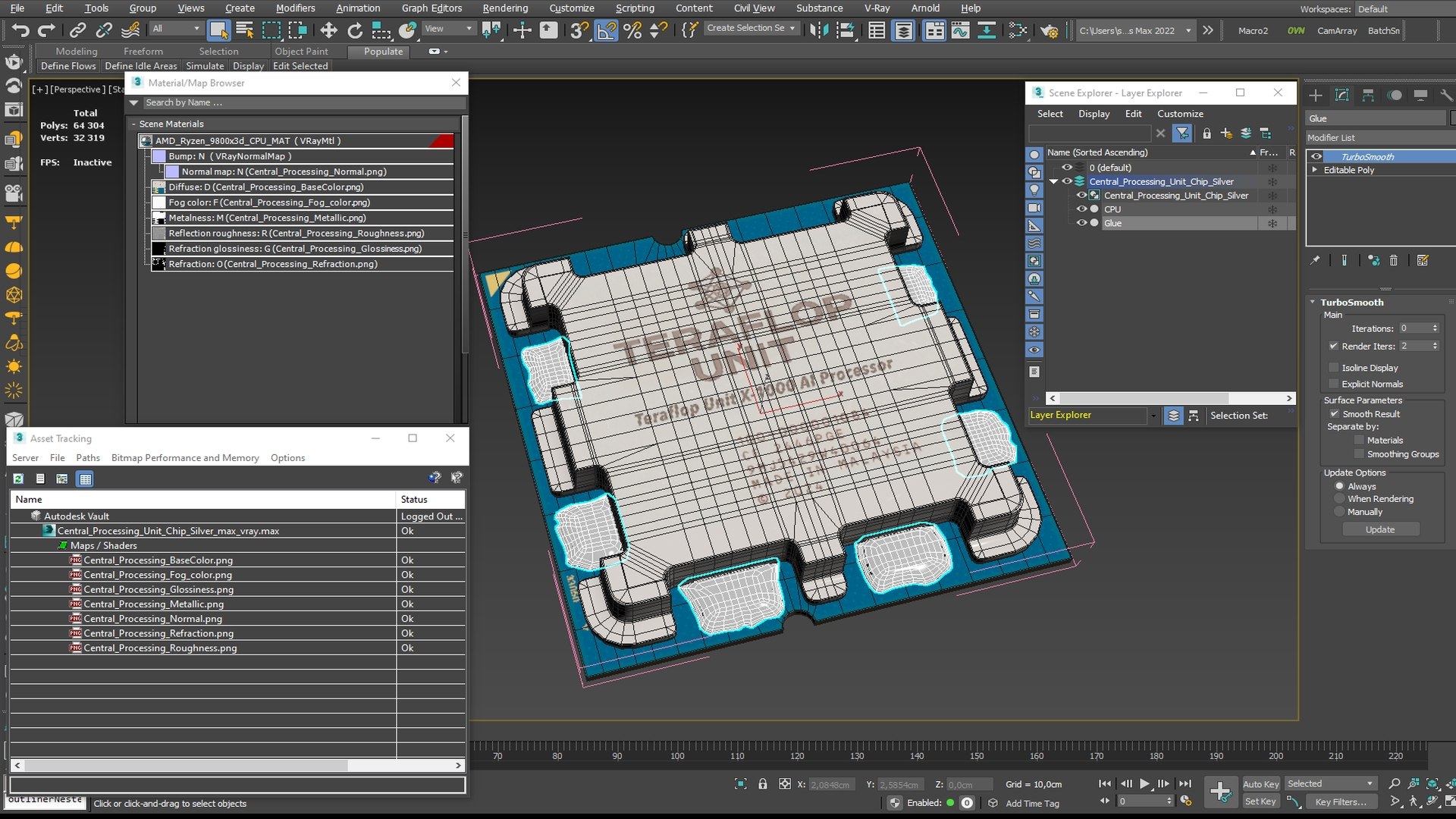Click Play Animation button

click(x=1145, y=783)
